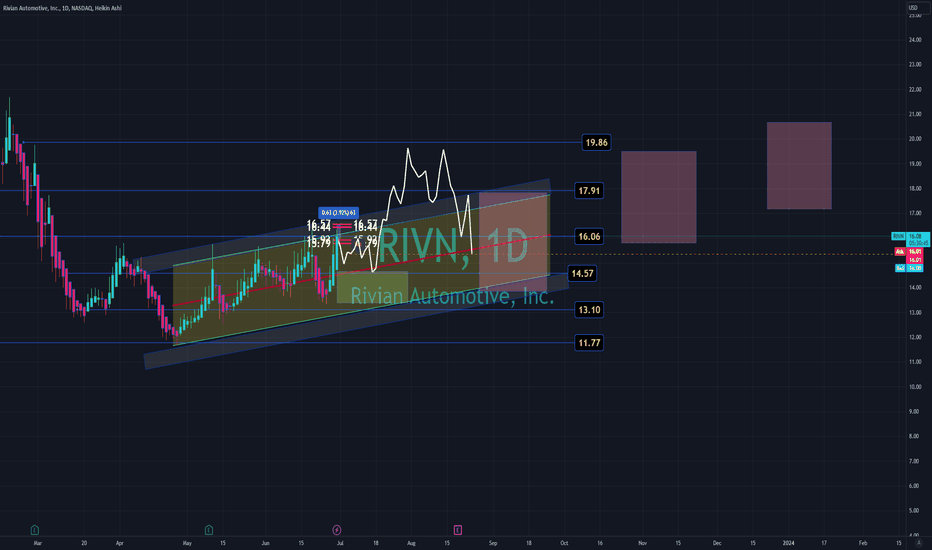This screenshot has height=550, width=932.
Task: Click the Feb label on the time axis
Action: click(x=863, y=543)
